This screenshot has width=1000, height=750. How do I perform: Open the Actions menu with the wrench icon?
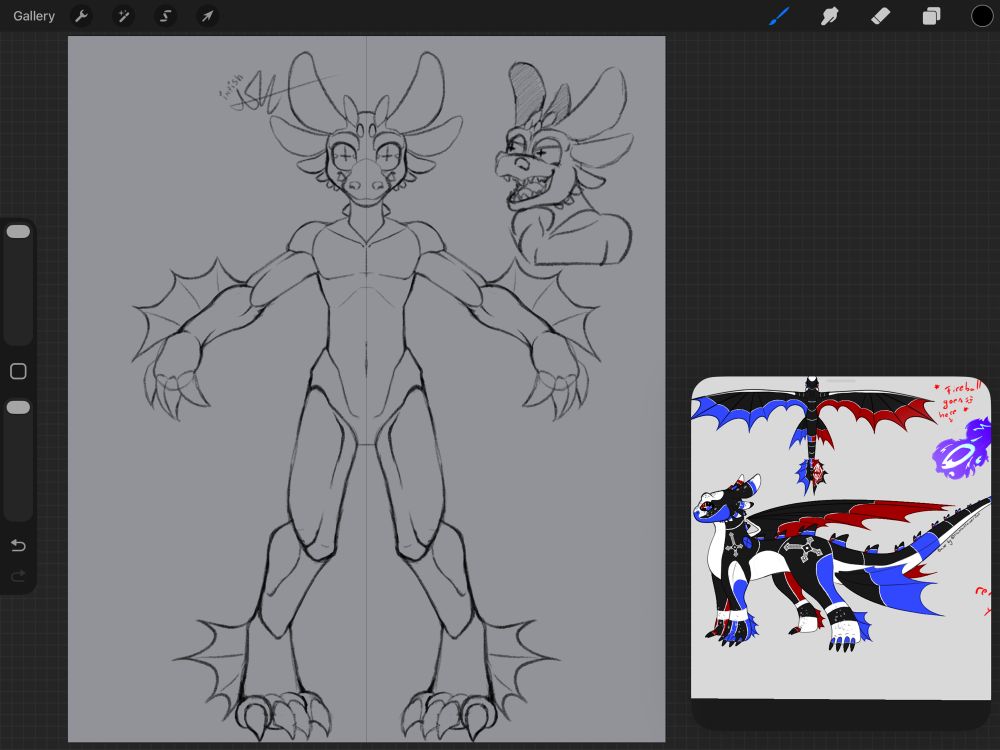click(x=81, y=15)
